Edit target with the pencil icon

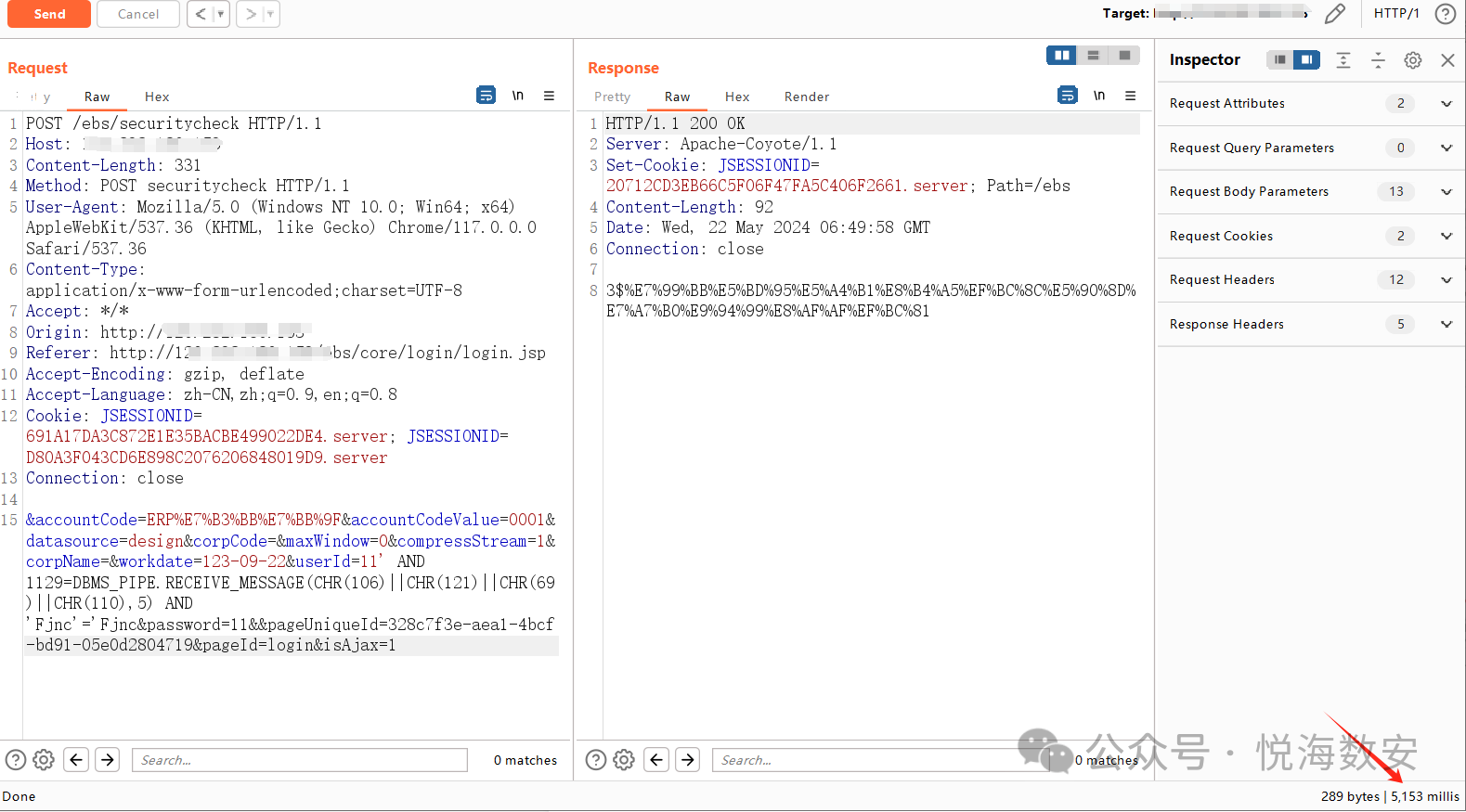coord(1335,13)
